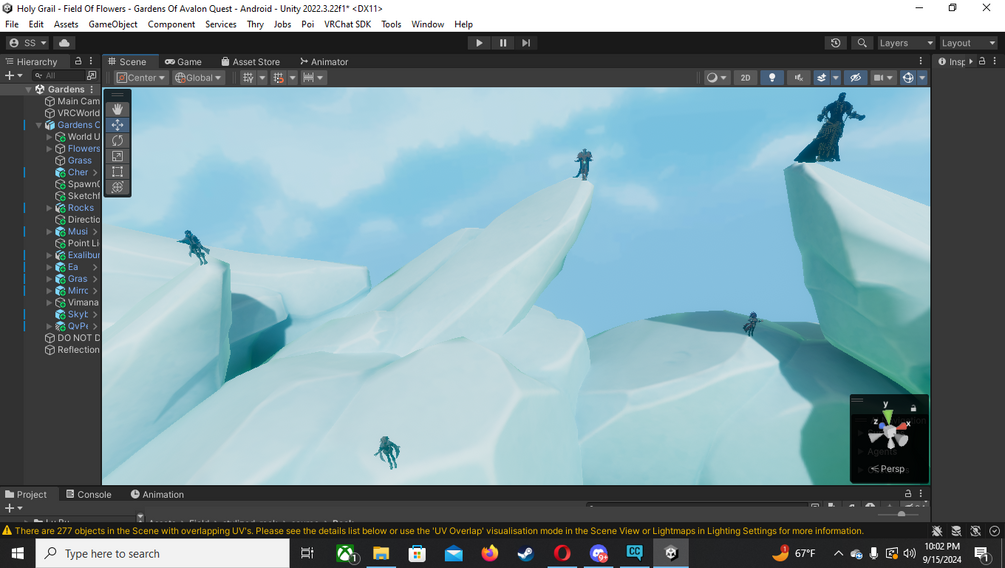Click the warning icon in status bar
The width and height of the screenshot is (1005, 568).
point(7,531)
